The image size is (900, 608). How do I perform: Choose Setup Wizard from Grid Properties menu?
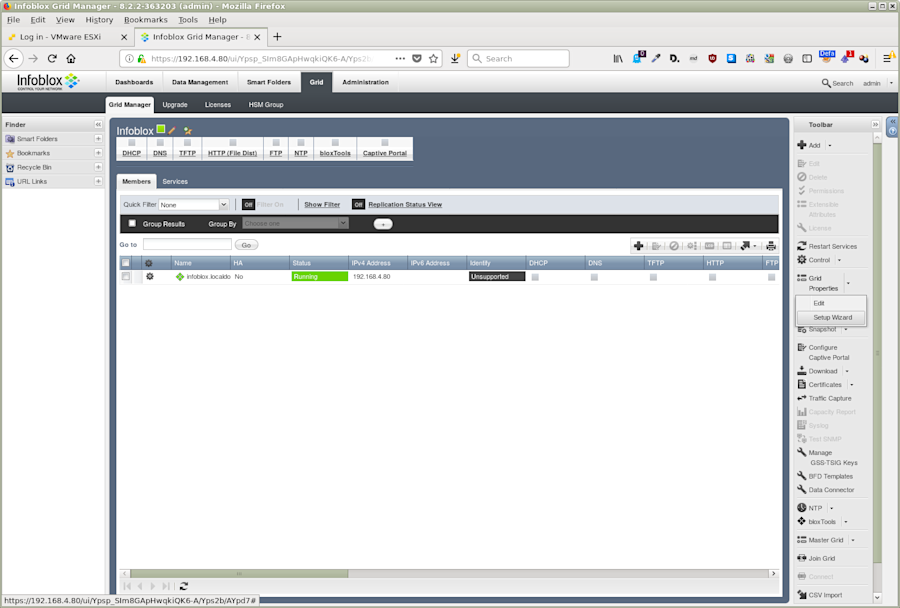(832, 317)
